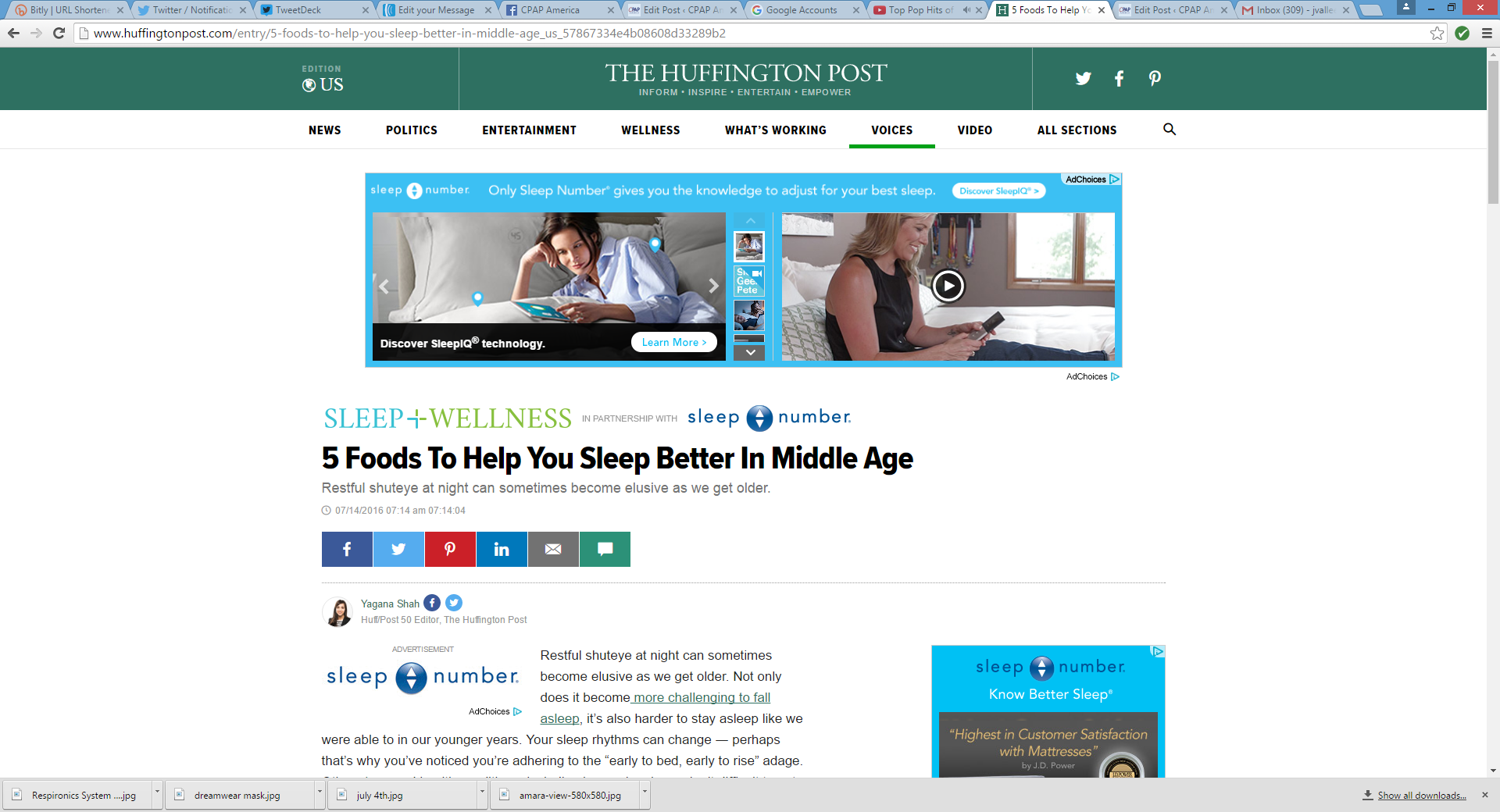
Task: Bookmark the page with the star icon
Action: 1437,33
